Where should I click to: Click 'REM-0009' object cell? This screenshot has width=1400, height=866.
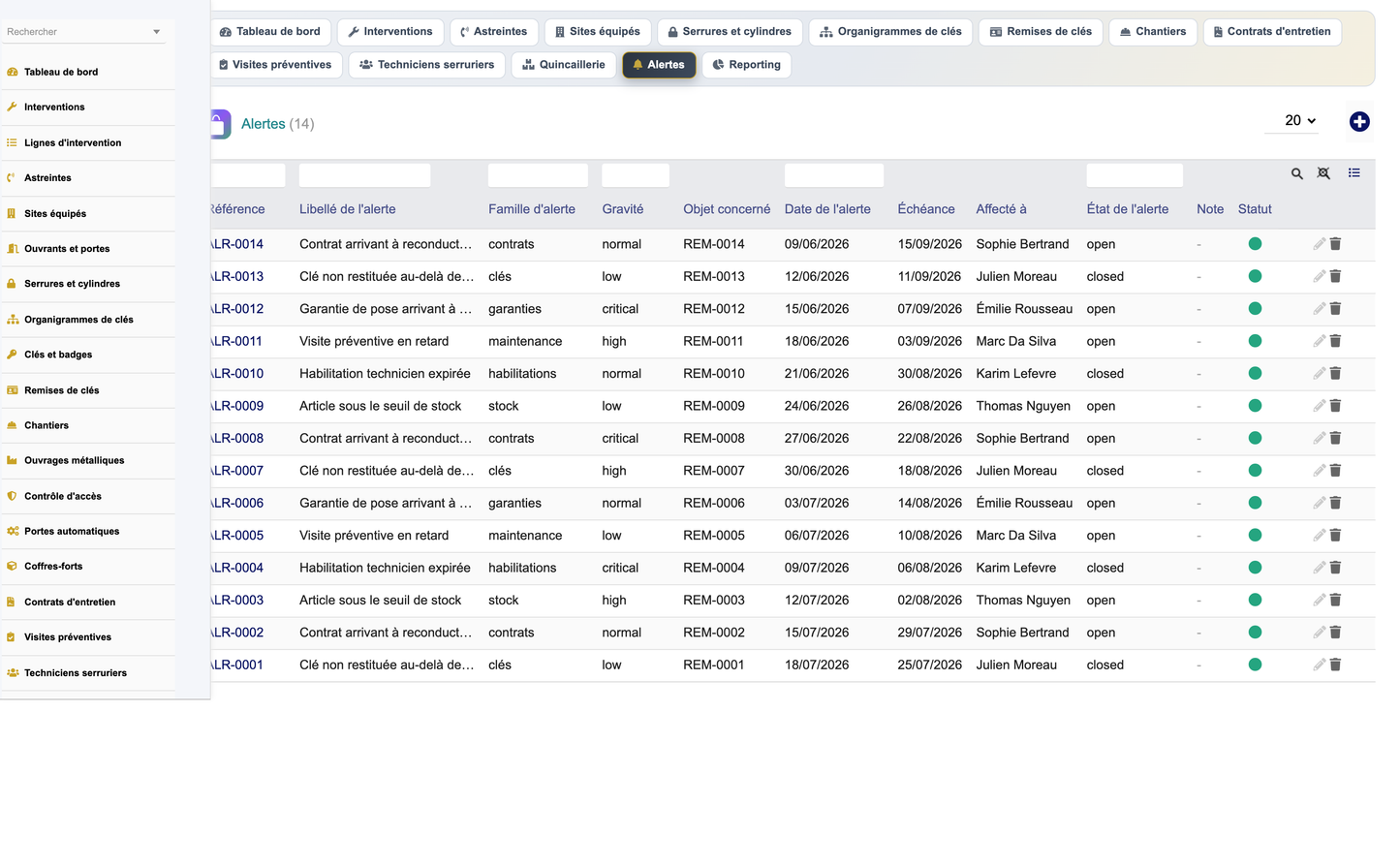714,406
